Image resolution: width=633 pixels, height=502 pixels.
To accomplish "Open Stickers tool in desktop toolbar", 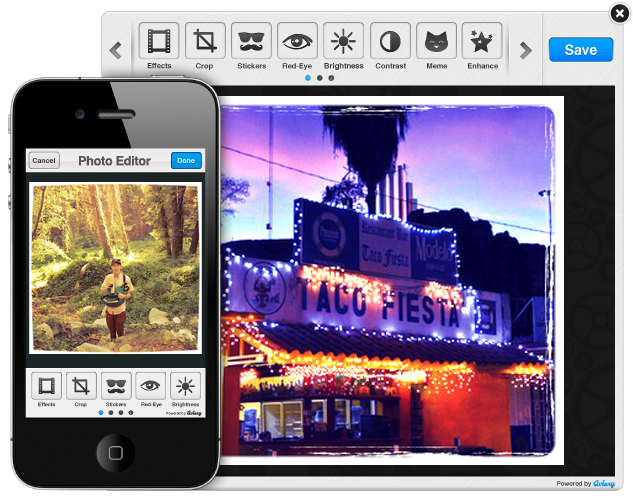I will tap(251, 41).
